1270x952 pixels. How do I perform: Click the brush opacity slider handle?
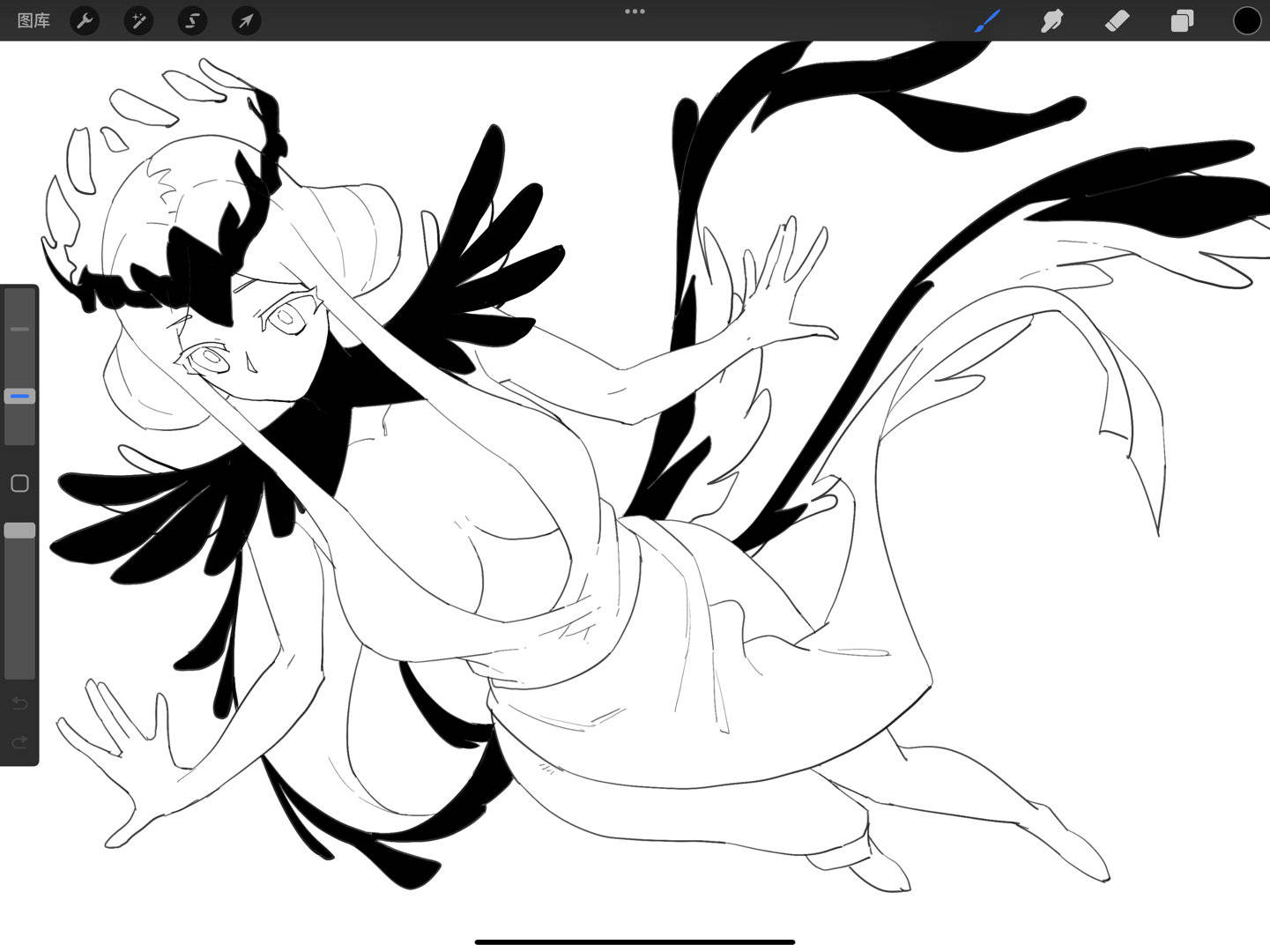tap(19, 530)
